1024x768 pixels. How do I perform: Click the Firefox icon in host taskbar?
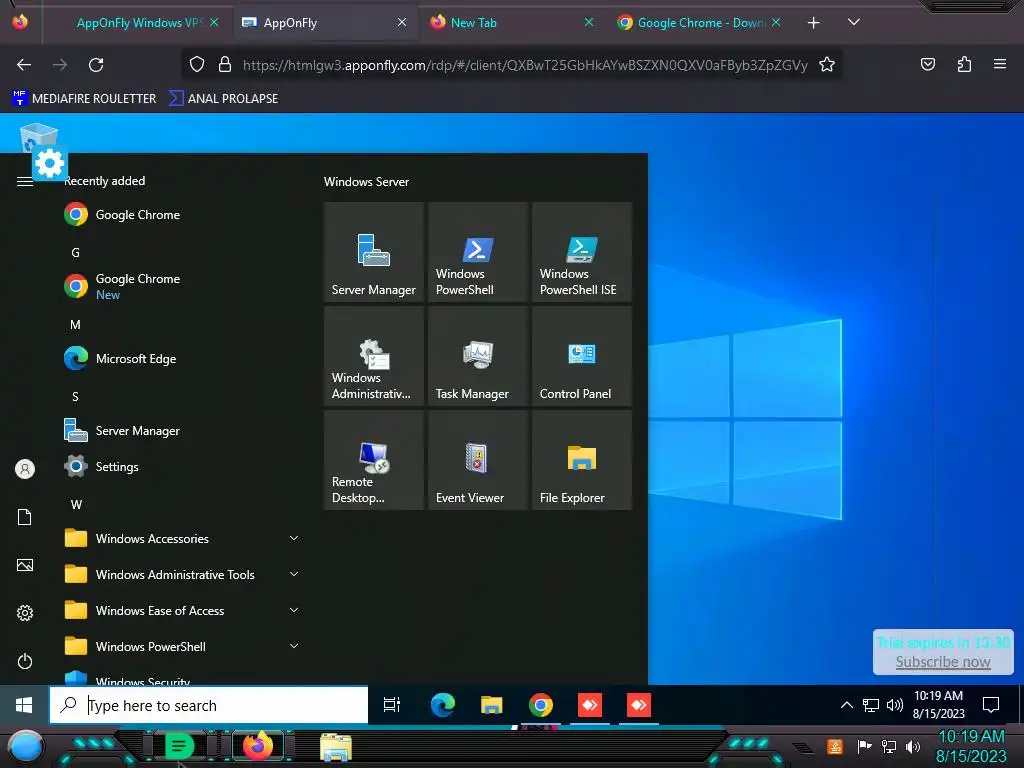click(258, 745)
